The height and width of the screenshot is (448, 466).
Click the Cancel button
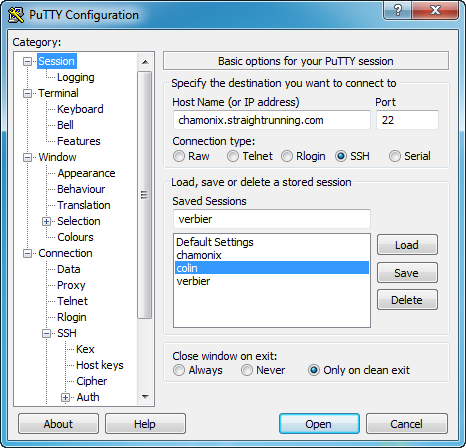[407, 424]
